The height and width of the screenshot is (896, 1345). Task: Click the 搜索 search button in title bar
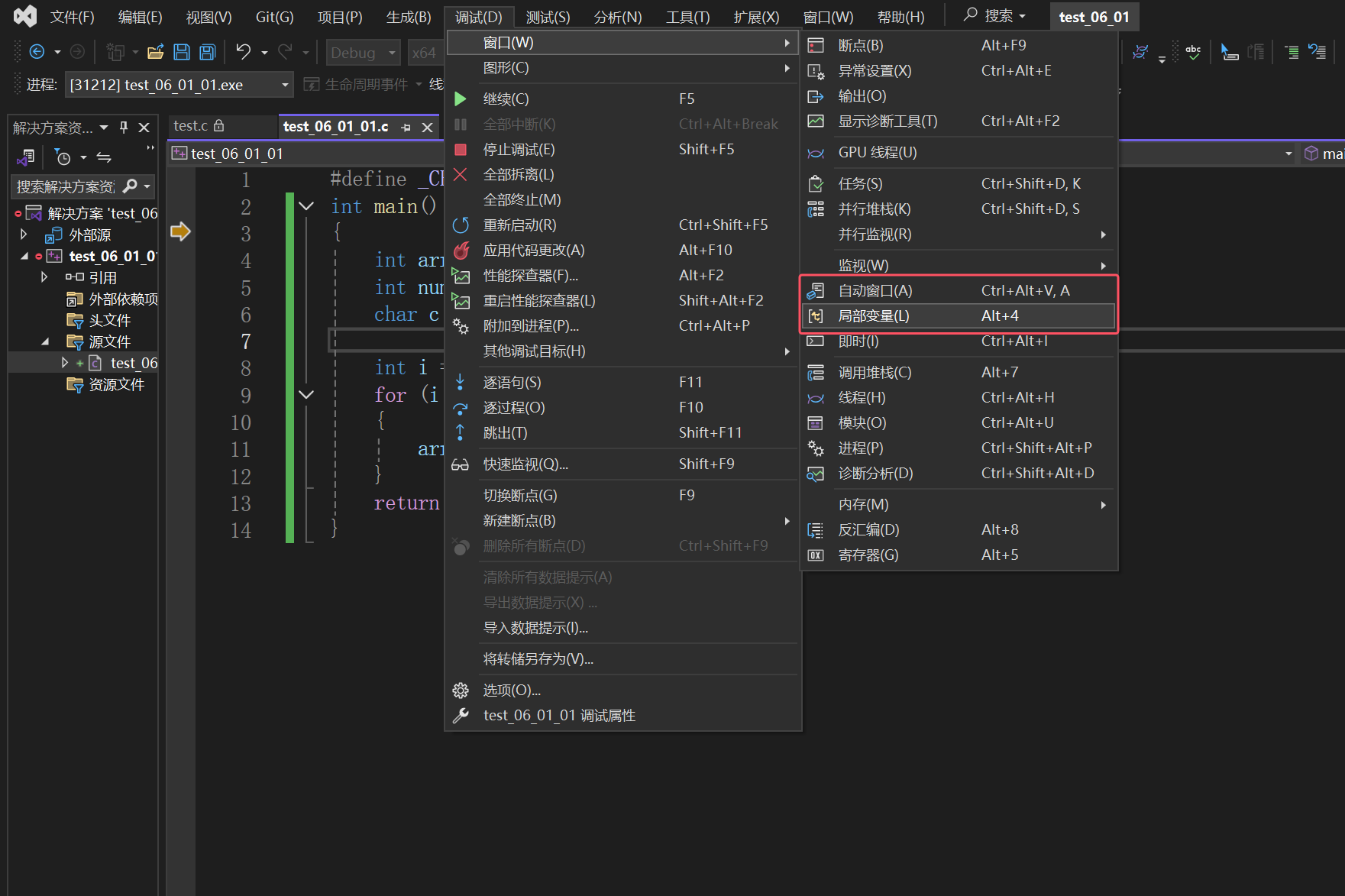(x=994, y=16)
